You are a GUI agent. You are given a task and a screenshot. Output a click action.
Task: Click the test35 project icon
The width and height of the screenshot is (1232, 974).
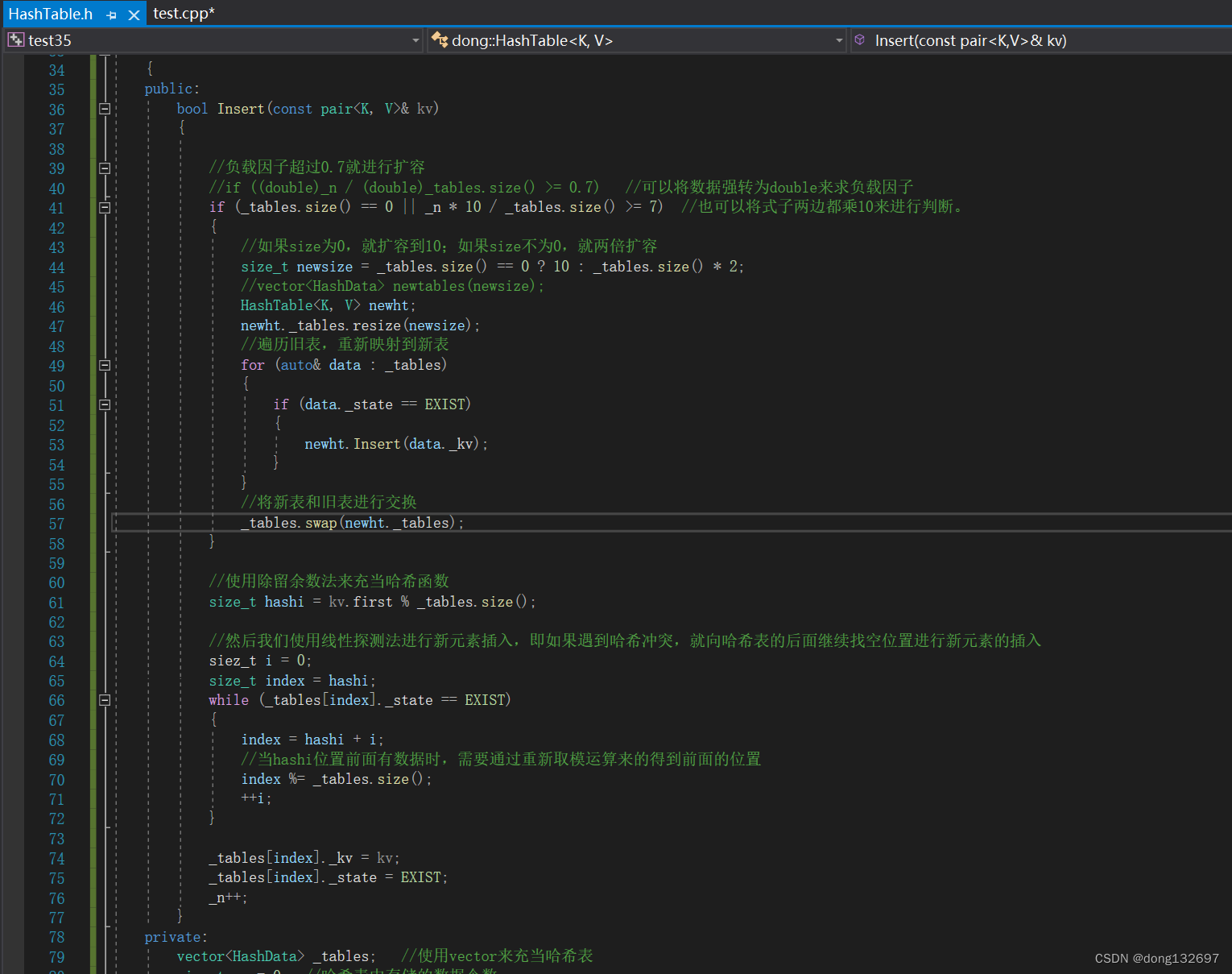pos(16,39)
